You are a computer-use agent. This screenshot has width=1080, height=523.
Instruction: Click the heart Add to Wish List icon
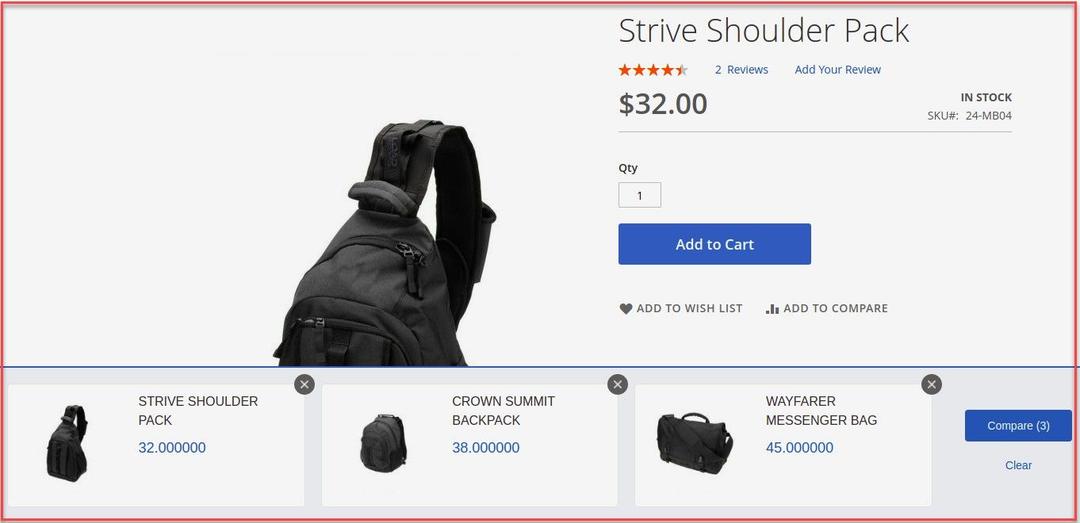[625, 309]
